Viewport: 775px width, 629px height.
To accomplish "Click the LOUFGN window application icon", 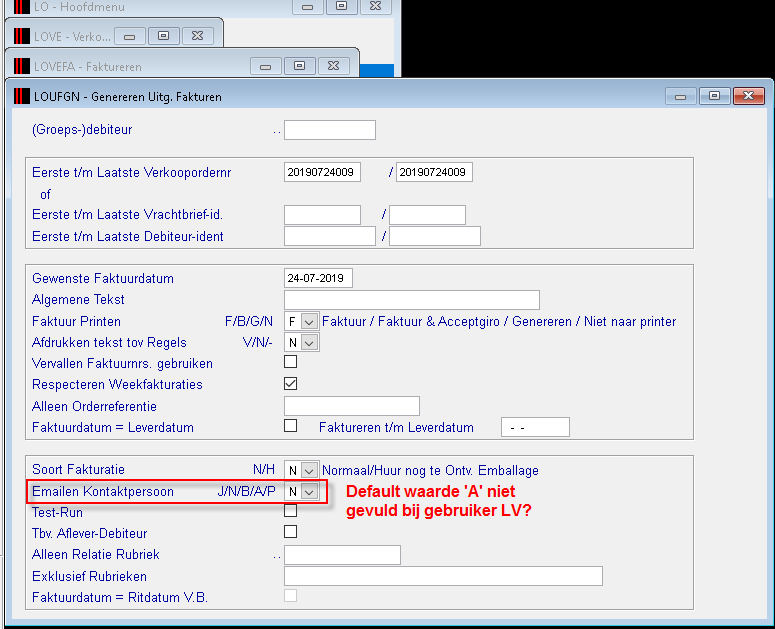I will coord(22,96).
